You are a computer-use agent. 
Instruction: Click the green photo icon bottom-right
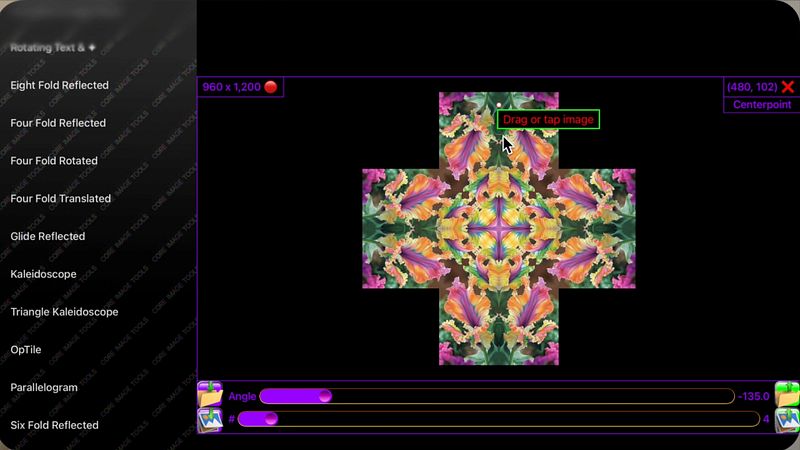[787, 420]
